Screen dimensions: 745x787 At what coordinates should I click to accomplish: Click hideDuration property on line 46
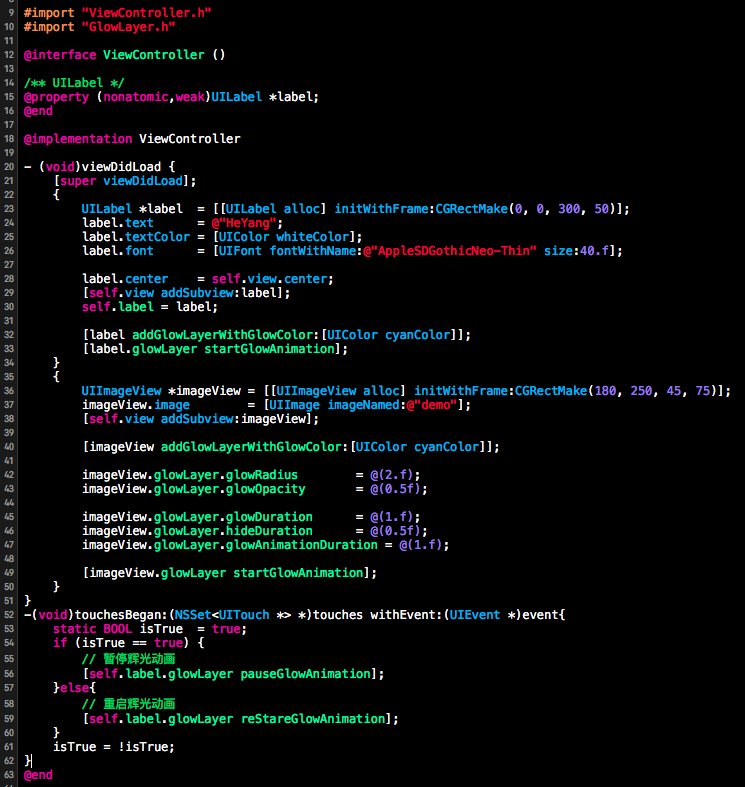pos(269,531)
